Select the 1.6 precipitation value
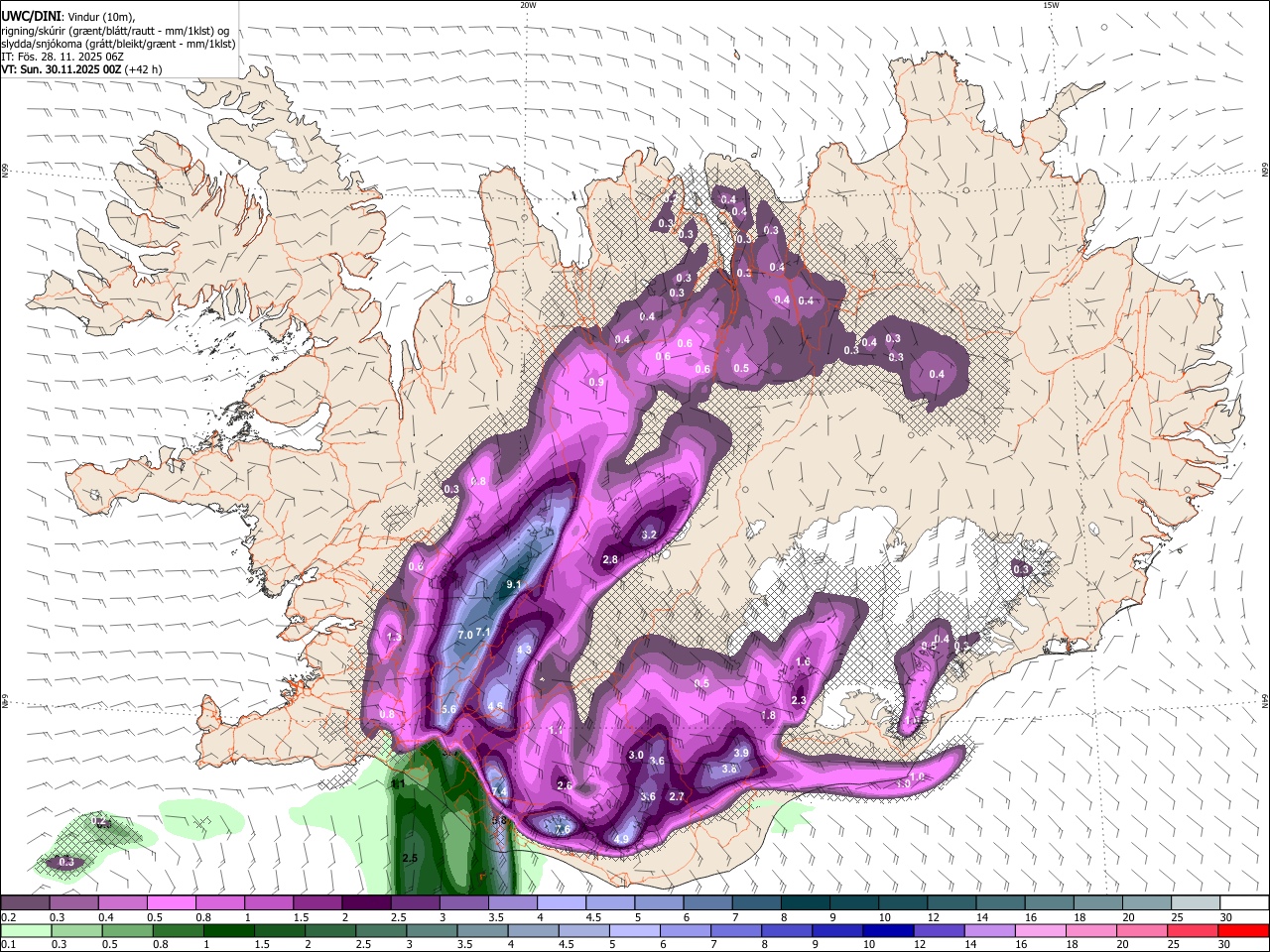This screenshot has height=952, width=1270. click(x=804, y=661)
